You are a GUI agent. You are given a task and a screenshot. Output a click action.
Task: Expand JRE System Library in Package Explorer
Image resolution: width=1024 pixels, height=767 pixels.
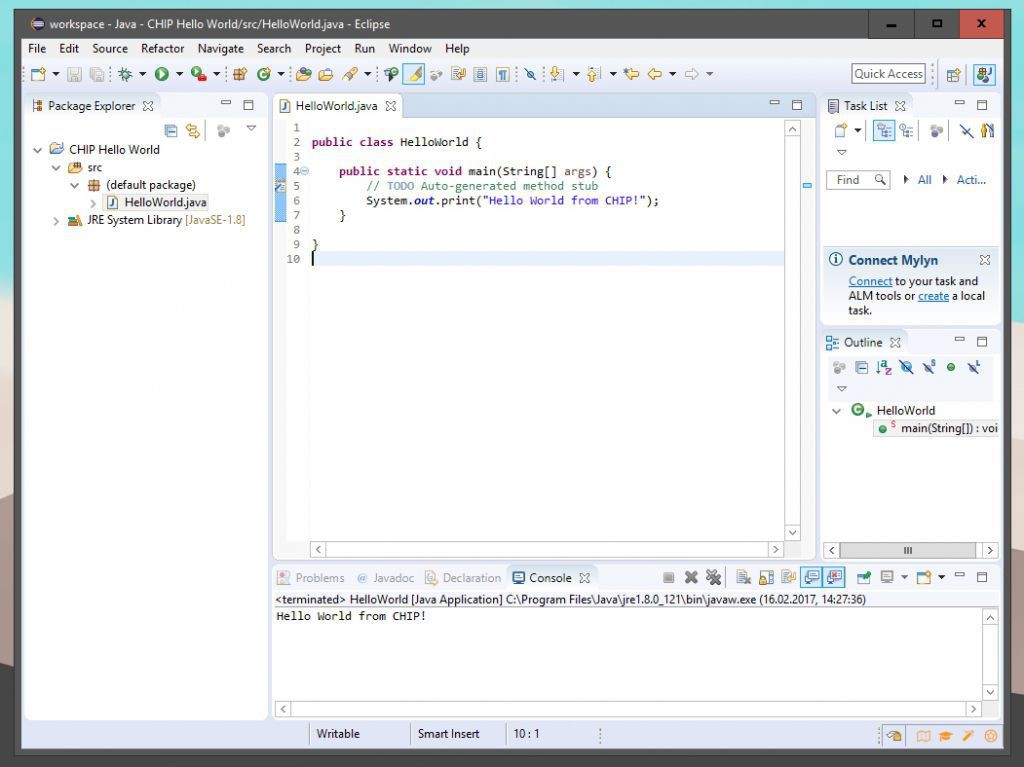click(x=56, y=220)
